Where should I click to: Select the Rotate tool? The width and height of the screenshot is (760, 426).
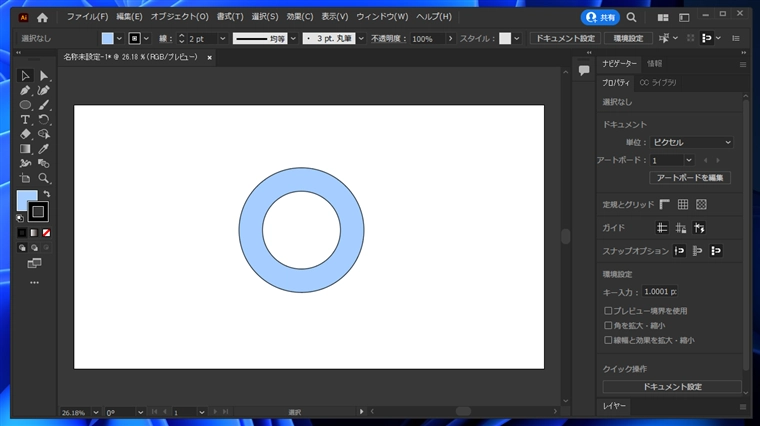tap(44, 120)
